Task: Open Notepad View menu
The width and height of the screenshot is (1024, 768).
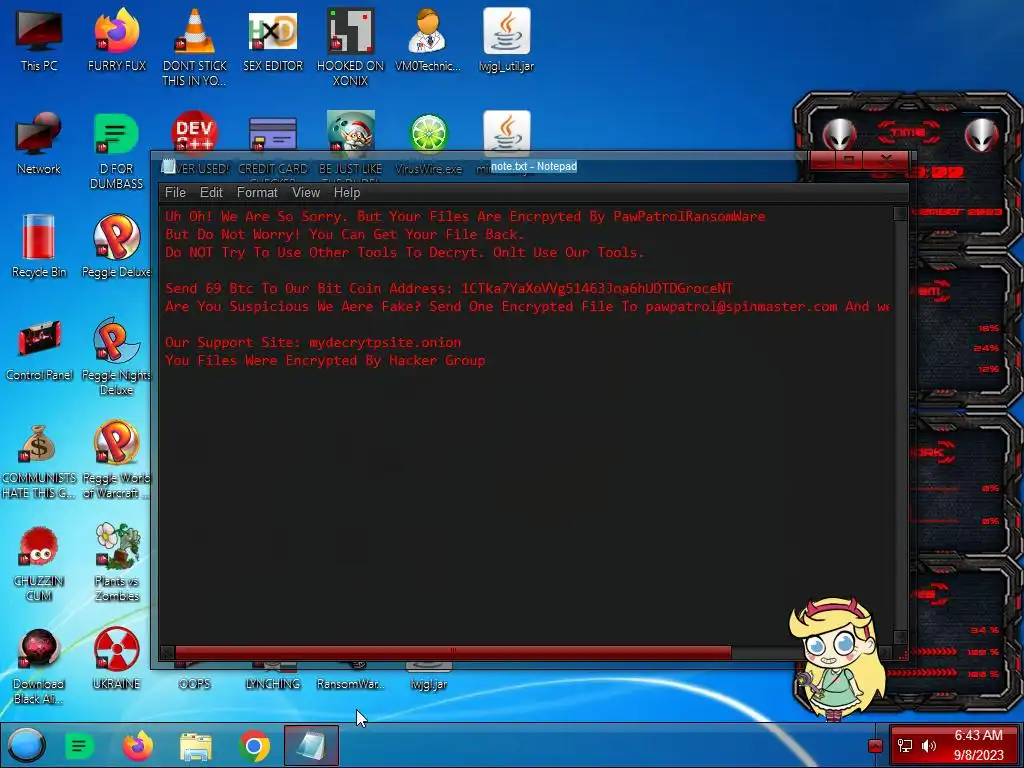Action: [306, 193]
